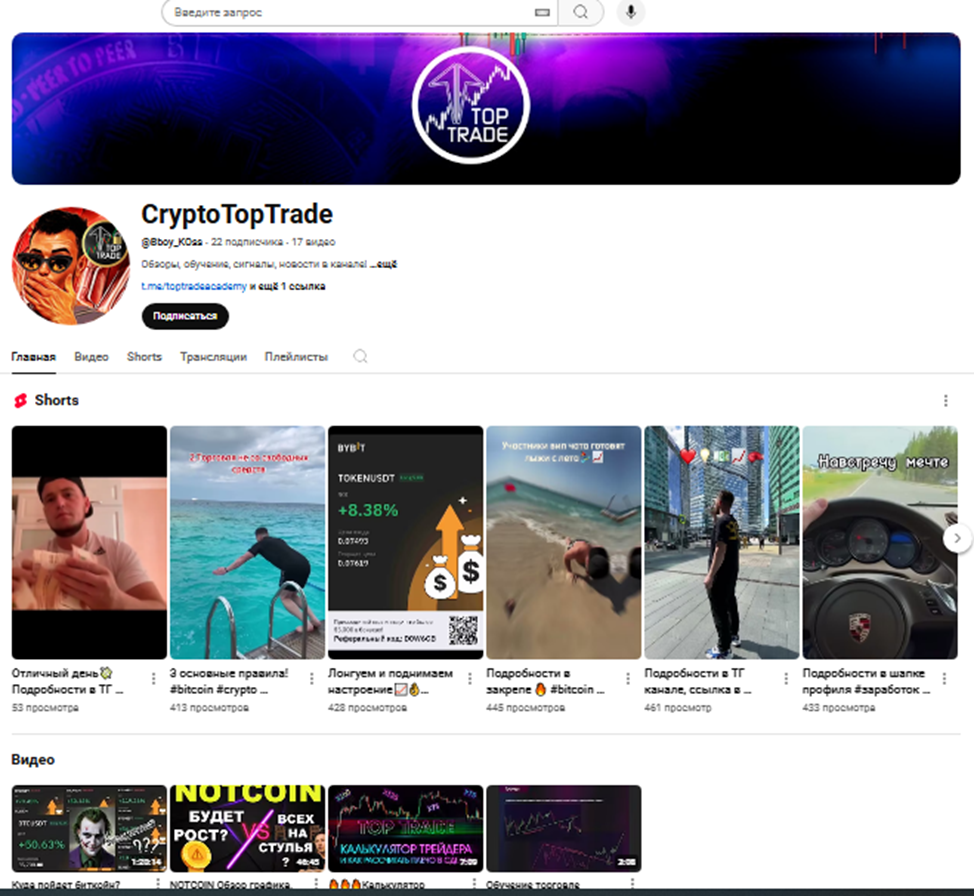Open 'Калькулятор трейдера' video thumbnail
This screenshot has width=974, height=896.
point(406,828)
